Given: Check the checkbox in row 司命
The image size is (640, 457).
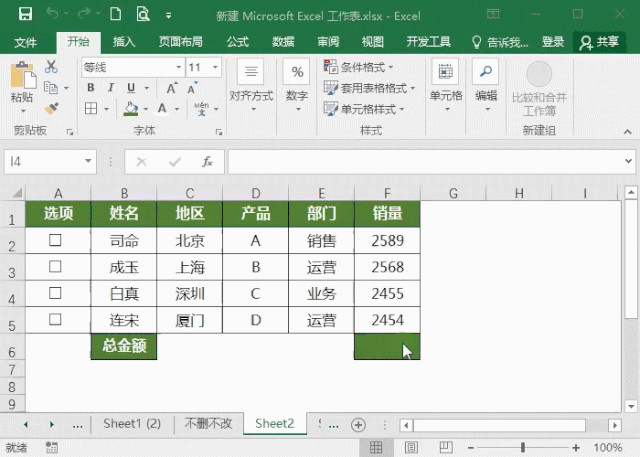Looking at the screenshot, I should click(x=55, y=240).
